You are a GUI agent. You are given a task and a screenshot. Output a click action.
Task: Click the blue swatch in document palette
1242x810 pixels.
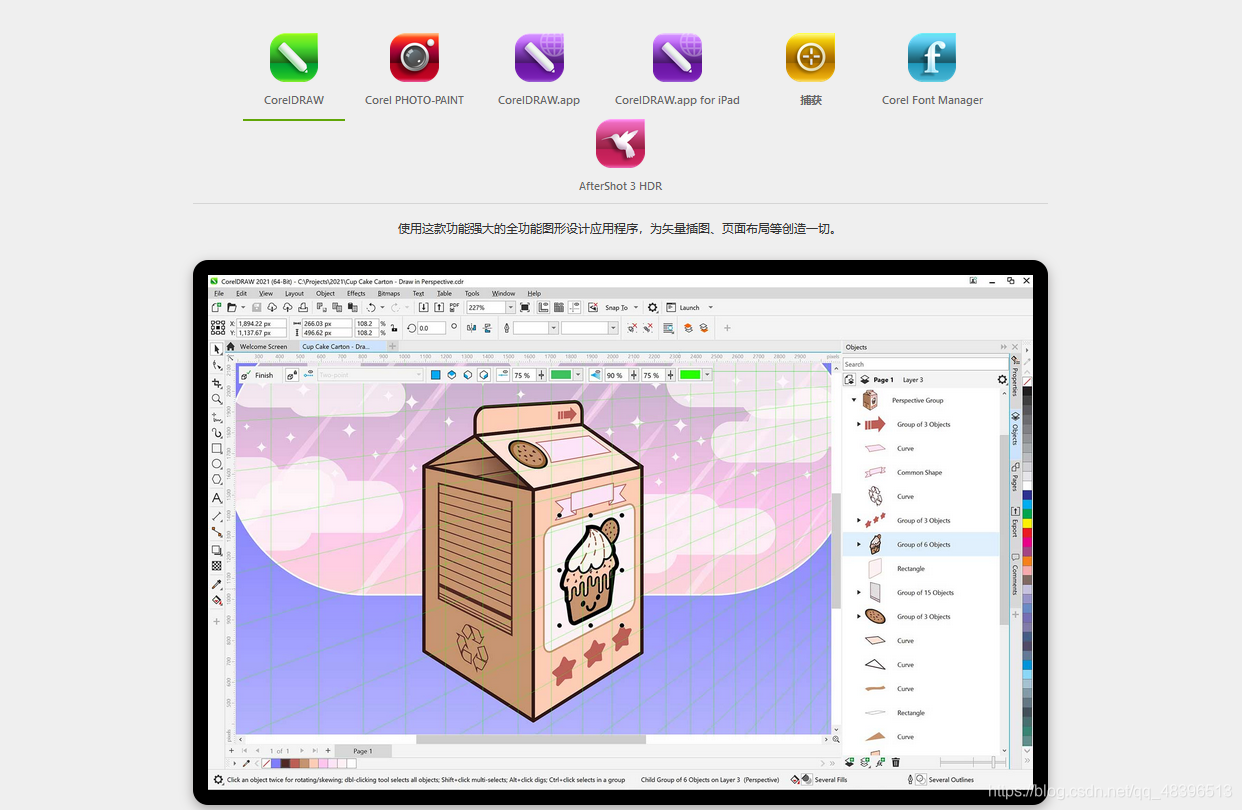pyautogui.click(x=276, y=763)
